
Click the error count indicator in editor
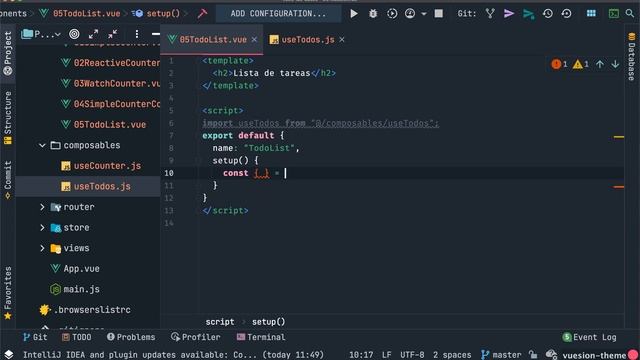pos(559,64)
